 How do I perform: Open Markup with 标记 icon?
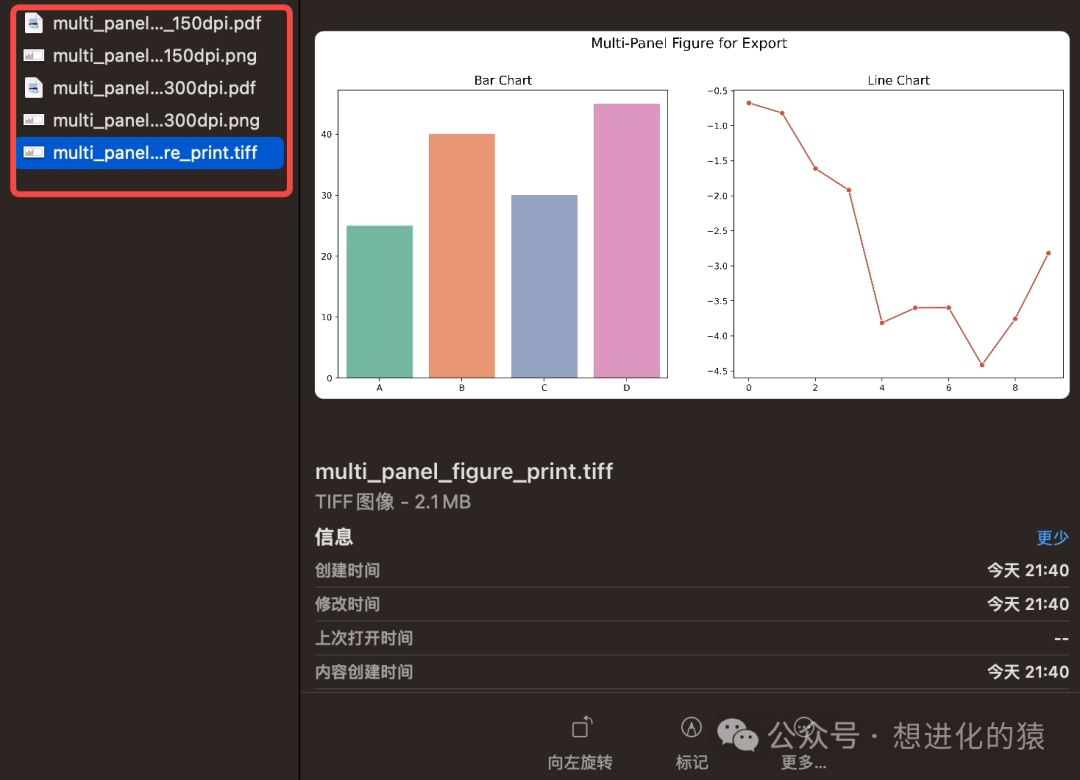(x=691, y=727)
